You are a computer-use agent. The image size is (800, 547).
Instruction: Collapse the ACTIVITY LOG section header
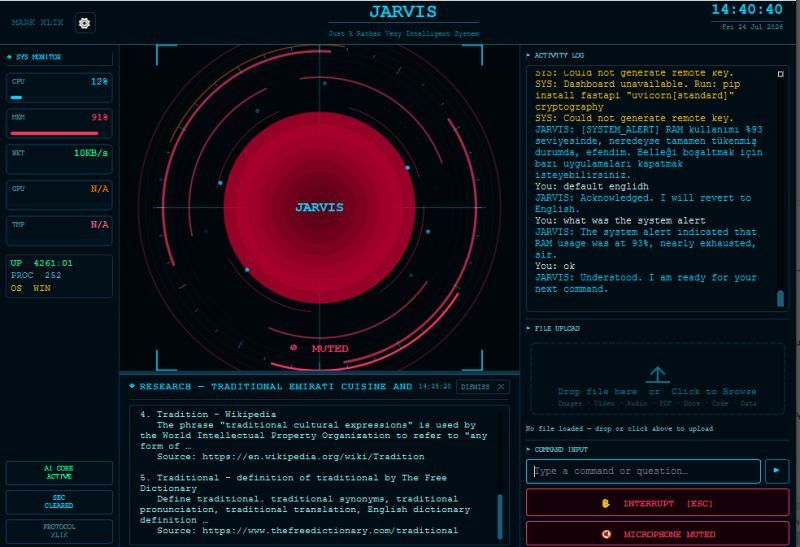point(555,55)
